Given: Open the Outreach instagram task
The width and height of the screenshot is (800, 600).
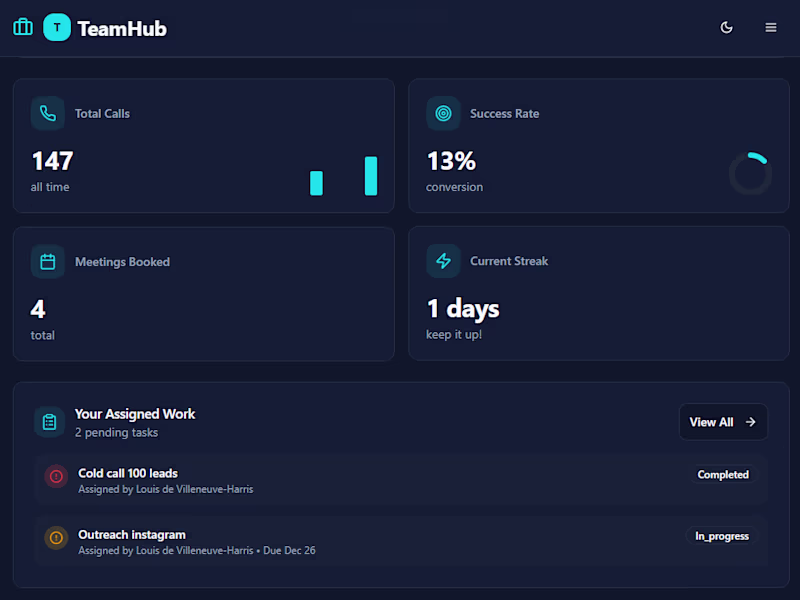Looking at the screenshot, I should tap(132, 535).
